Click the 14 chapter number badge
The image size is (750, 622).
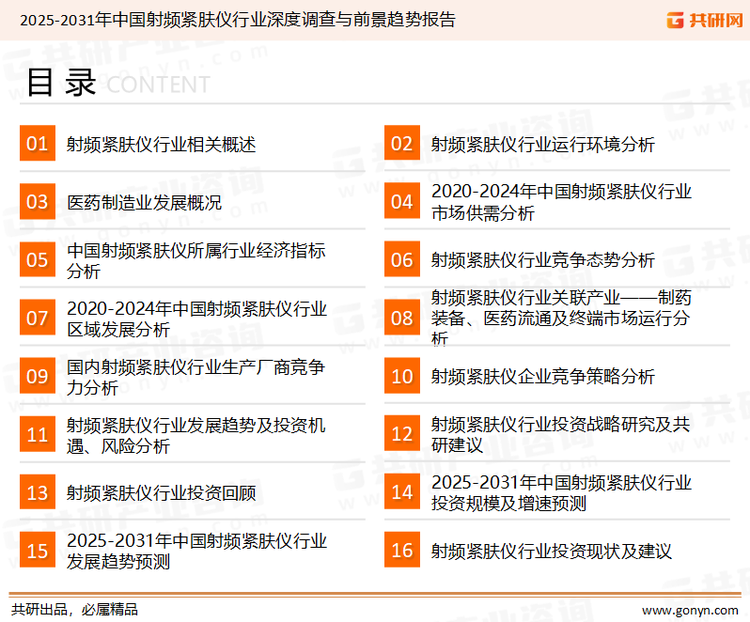coord(402,493)
